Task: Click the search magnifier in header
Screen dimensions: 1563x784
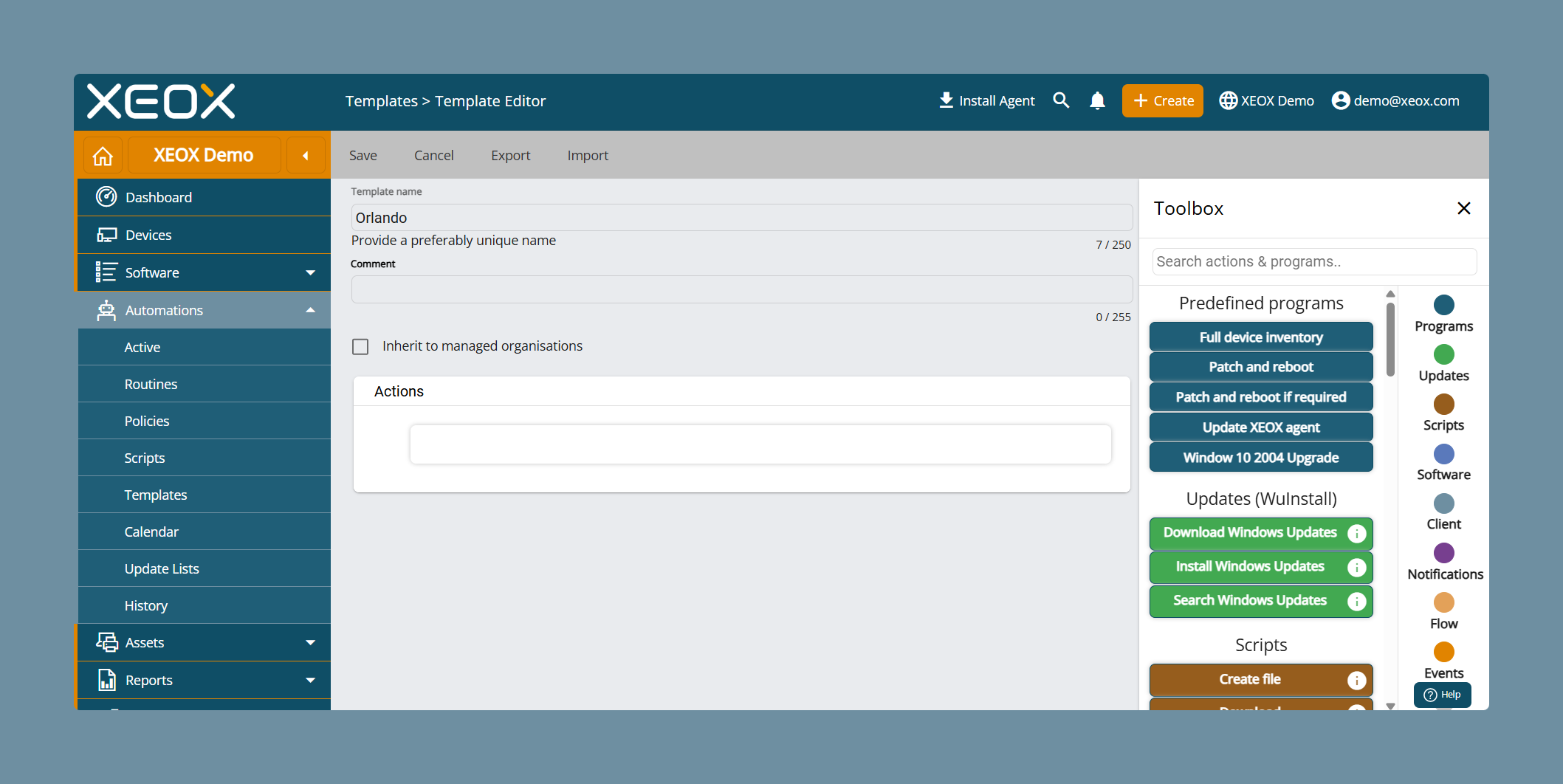Action: [x=1061, y=100]
